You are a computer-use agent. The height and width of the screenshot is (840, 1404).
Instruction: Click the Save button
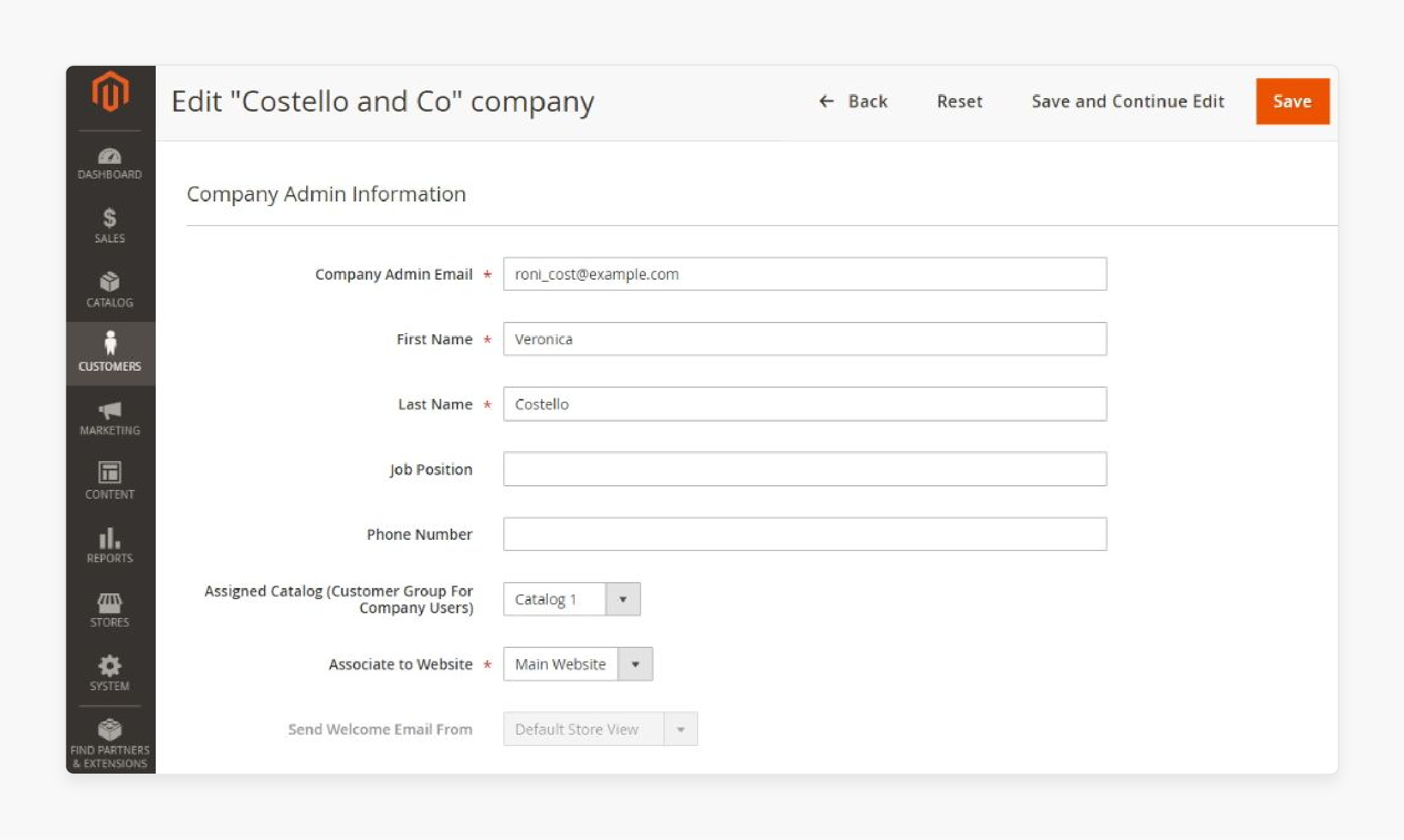point(1291,101)
